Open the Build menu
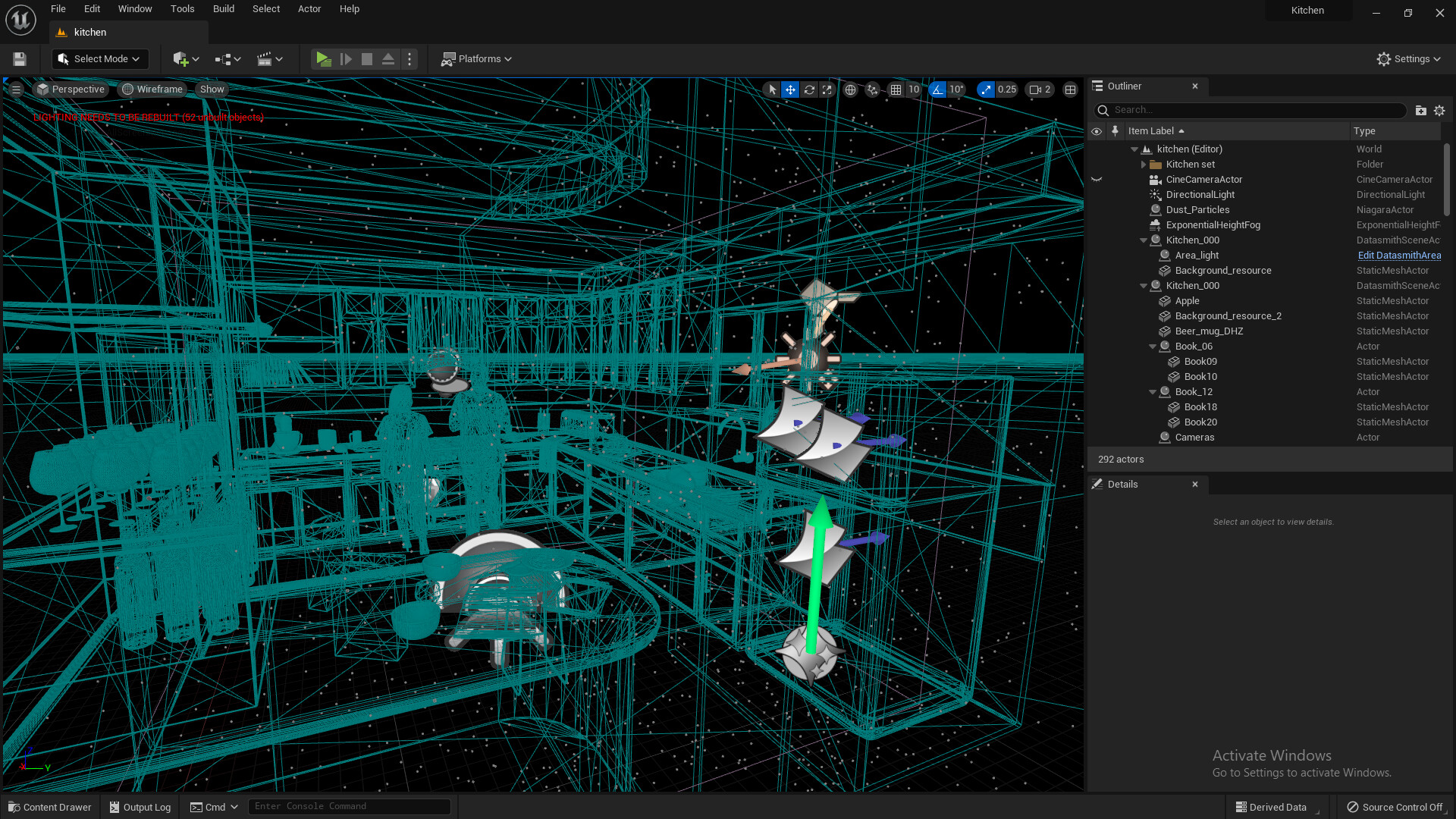Viewport: 1456px width, 819px height. [x=223, y=9]
